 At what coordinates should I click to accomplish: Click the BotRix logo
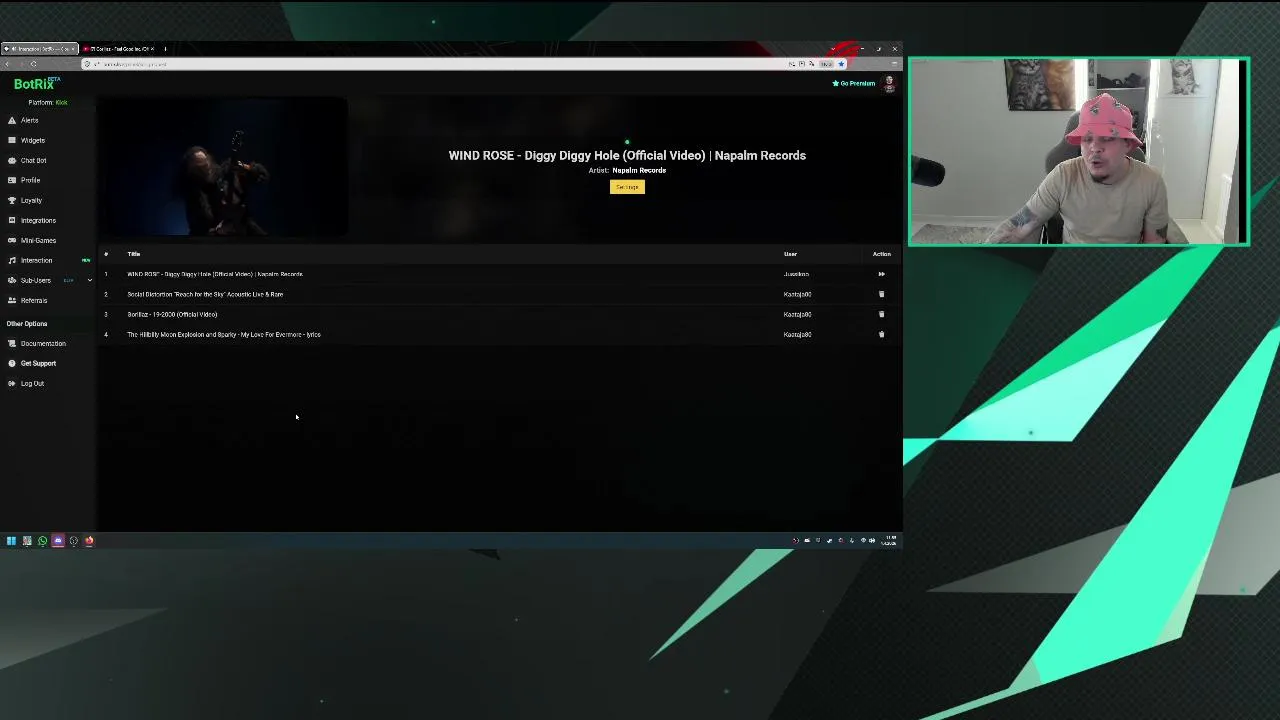coord(36,84)
